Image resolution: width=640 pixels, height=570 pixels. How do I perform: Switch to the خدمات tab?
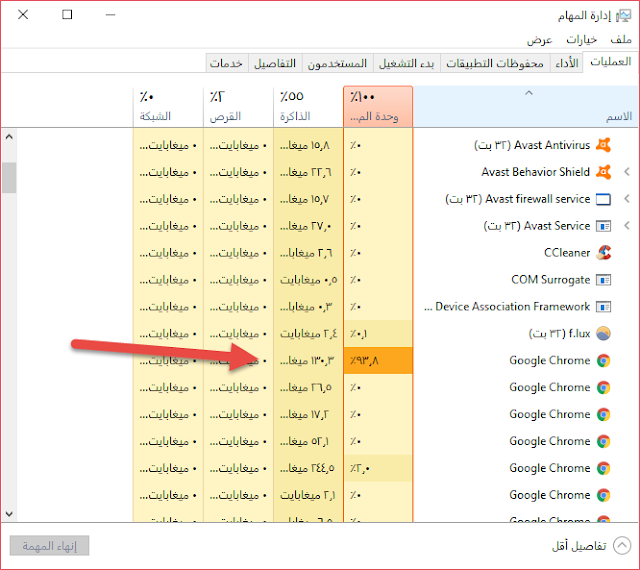click(x=227, y=63)
